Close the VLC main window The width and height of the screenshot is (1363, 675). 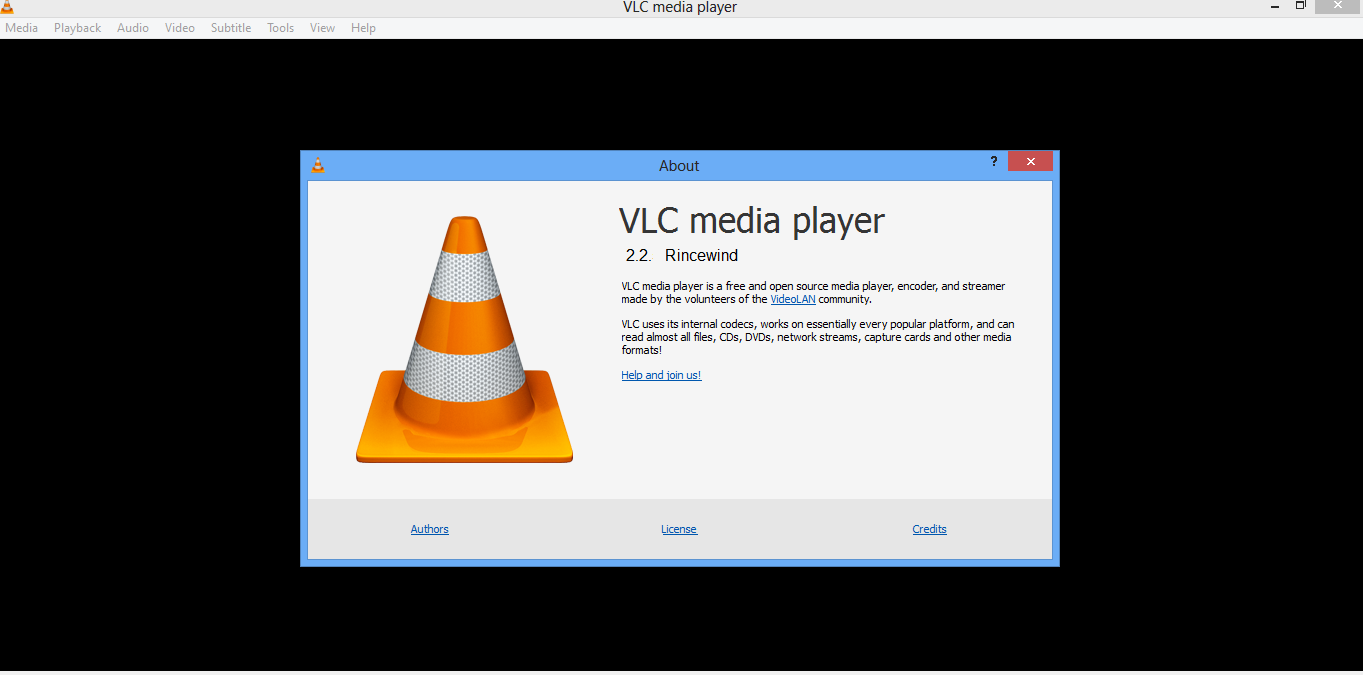1339,6
